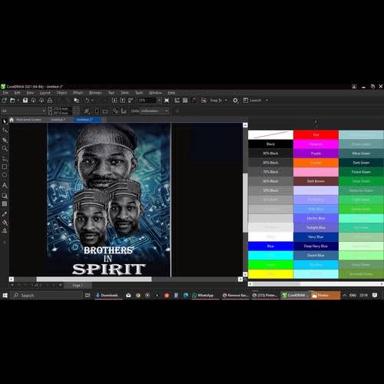Click the BROTHERS text on poster

coord(108,250)
